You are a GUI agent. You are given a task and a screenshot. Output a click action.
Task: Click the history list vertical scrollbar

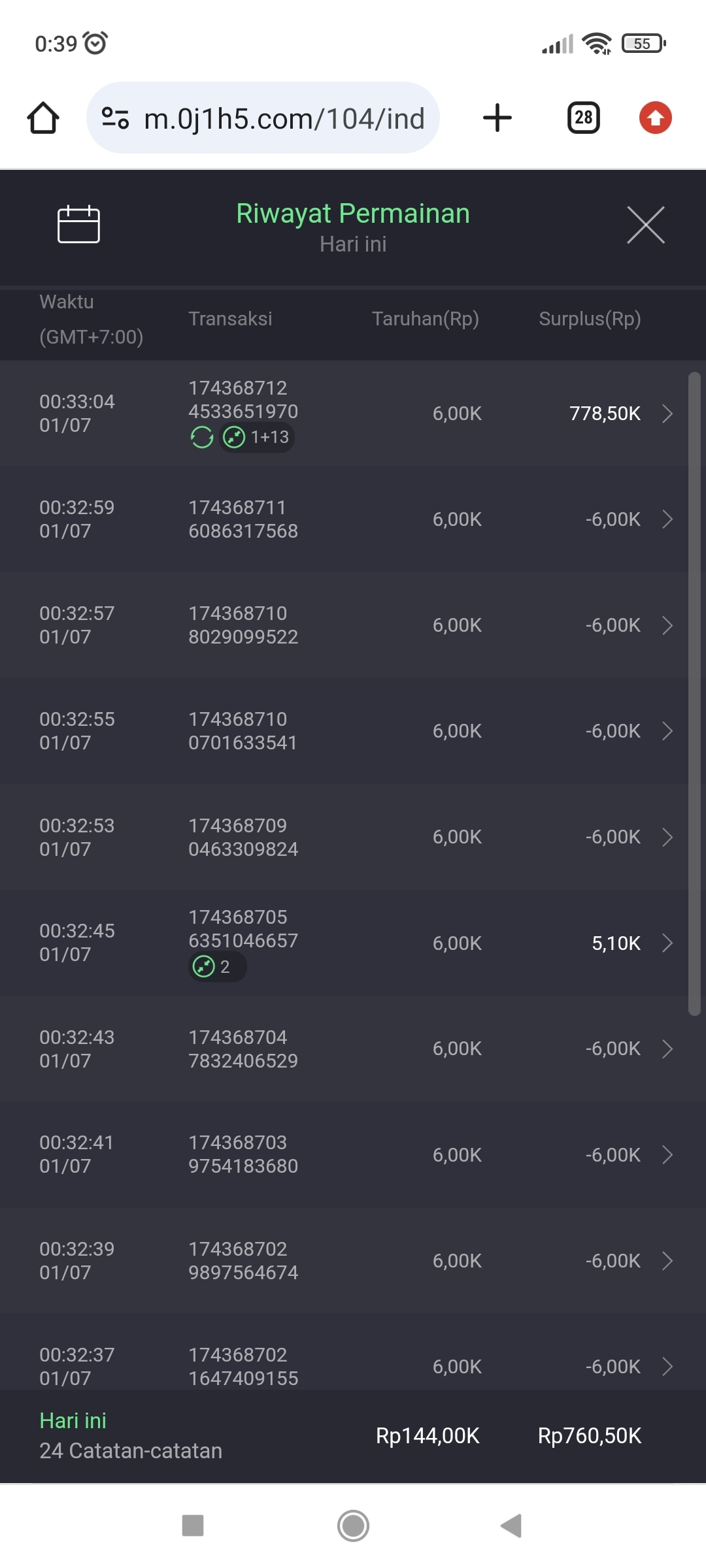[x=694, y=693]
